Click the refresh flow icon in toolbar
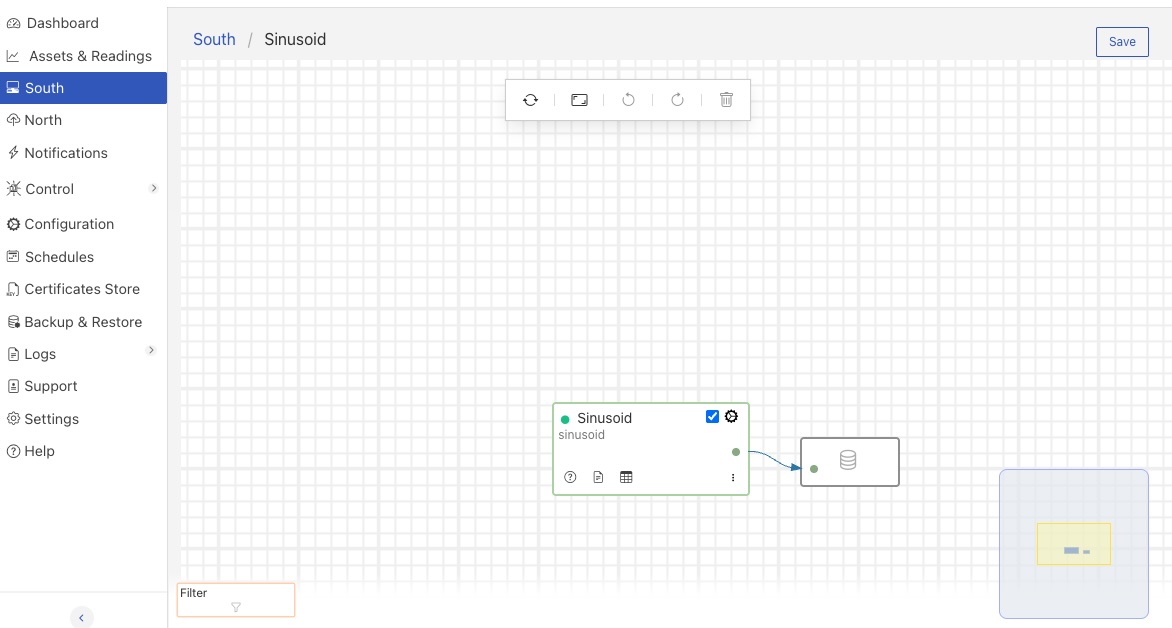1172x628 pixels. click(x=530, y=99)
